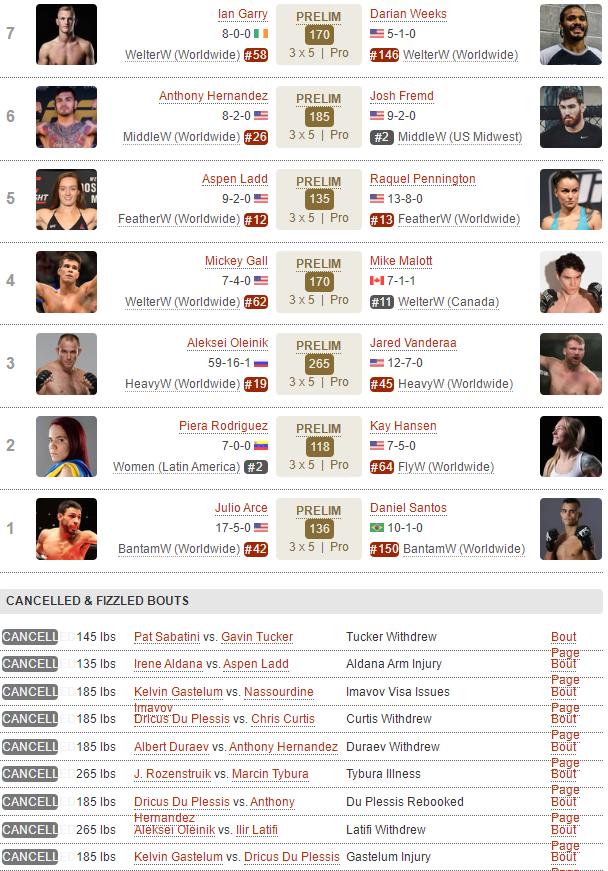608x871 pixels.
Task: Click the Cancelled tag for Rozenstruik vs. Tybura
Action: 29,774
